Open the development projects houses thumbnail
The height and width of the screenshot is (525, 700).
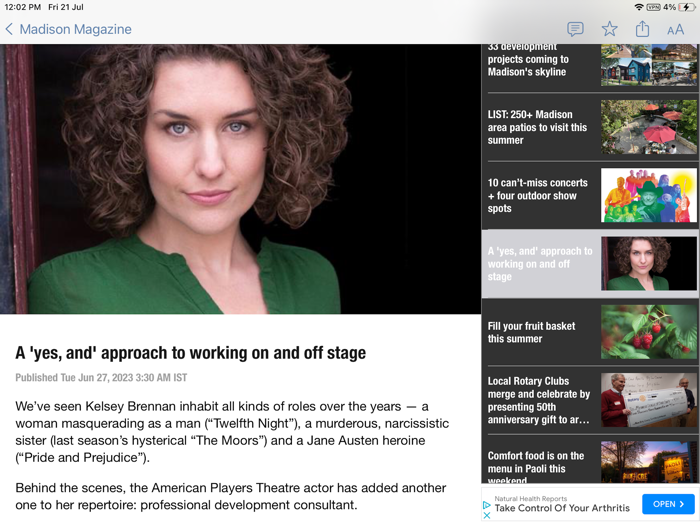coord(649,65)
